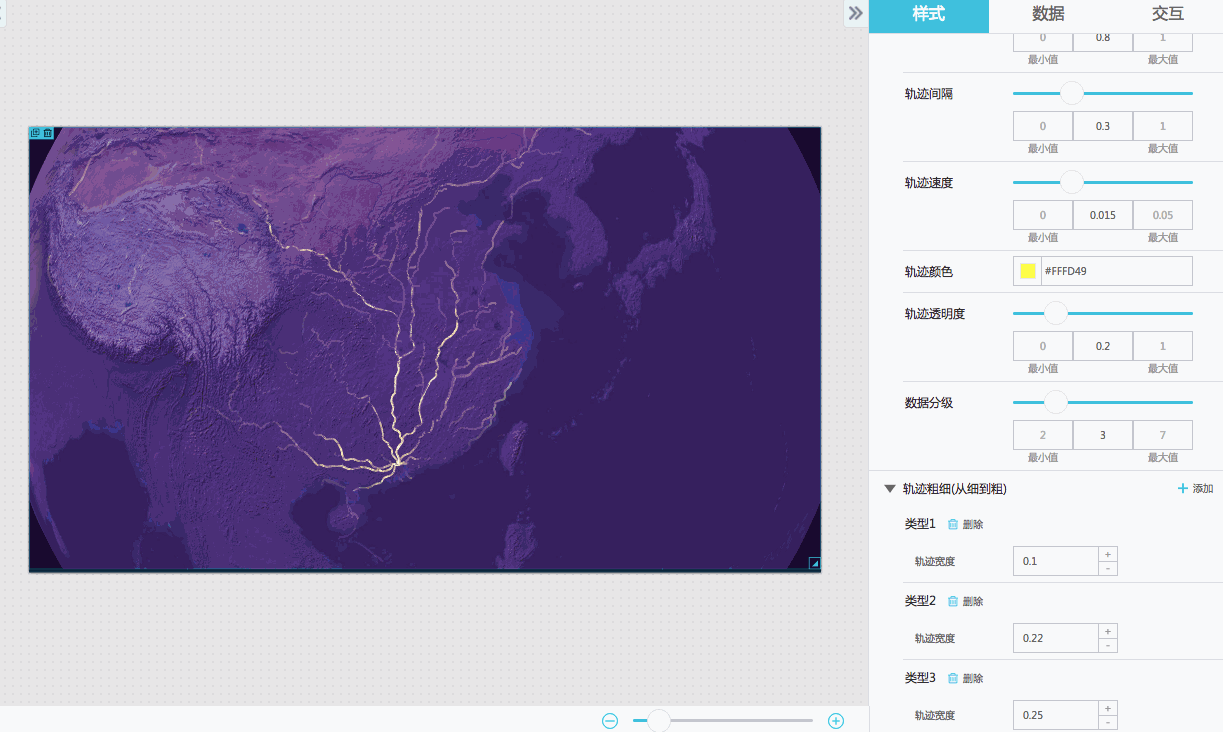Click the 轨迹速度 slider handle
Viewport: 1223px width, 732px height.
1072,182
